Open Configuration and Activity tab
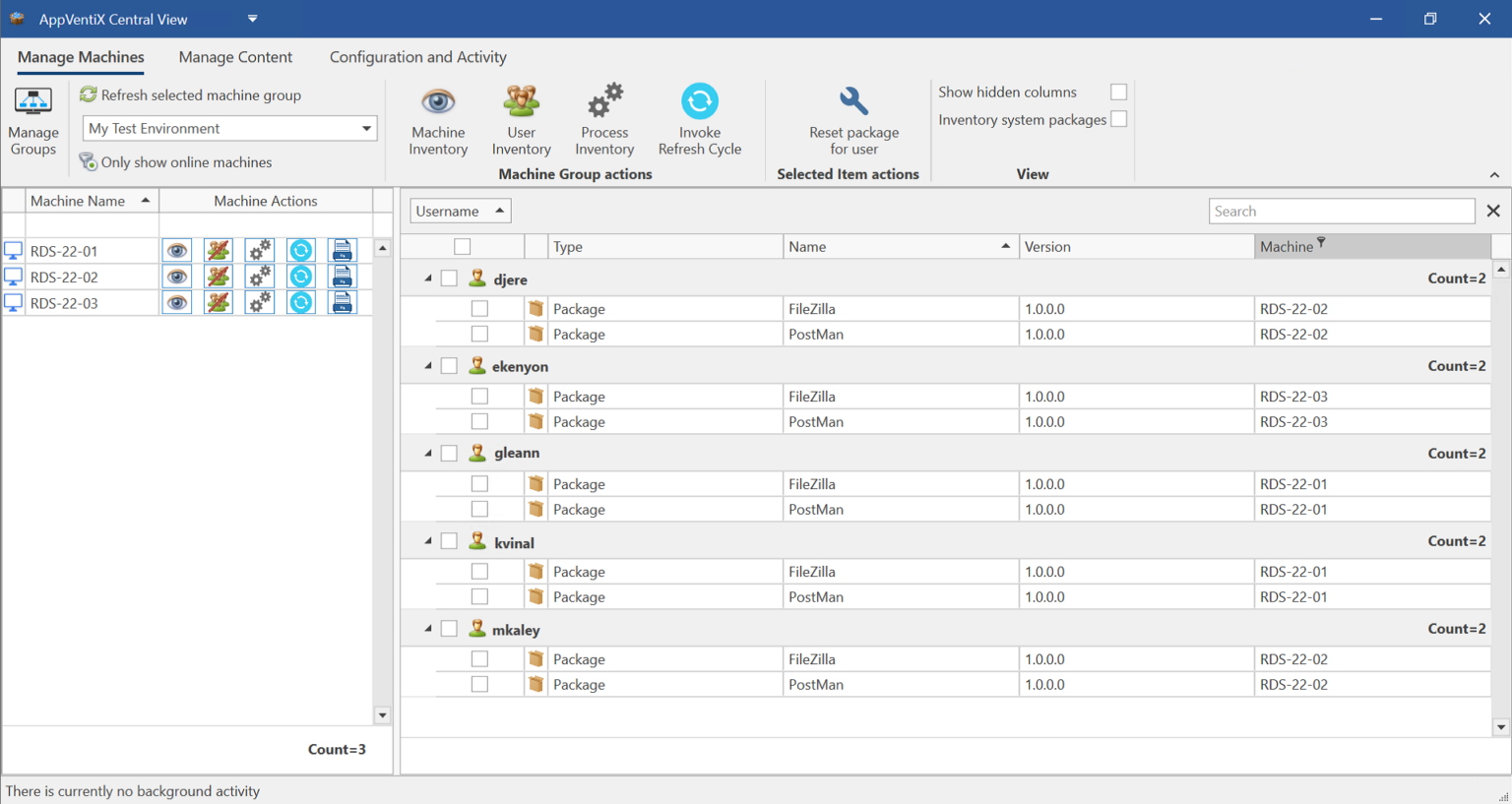The image size is (1512, 804). point(417,57)
